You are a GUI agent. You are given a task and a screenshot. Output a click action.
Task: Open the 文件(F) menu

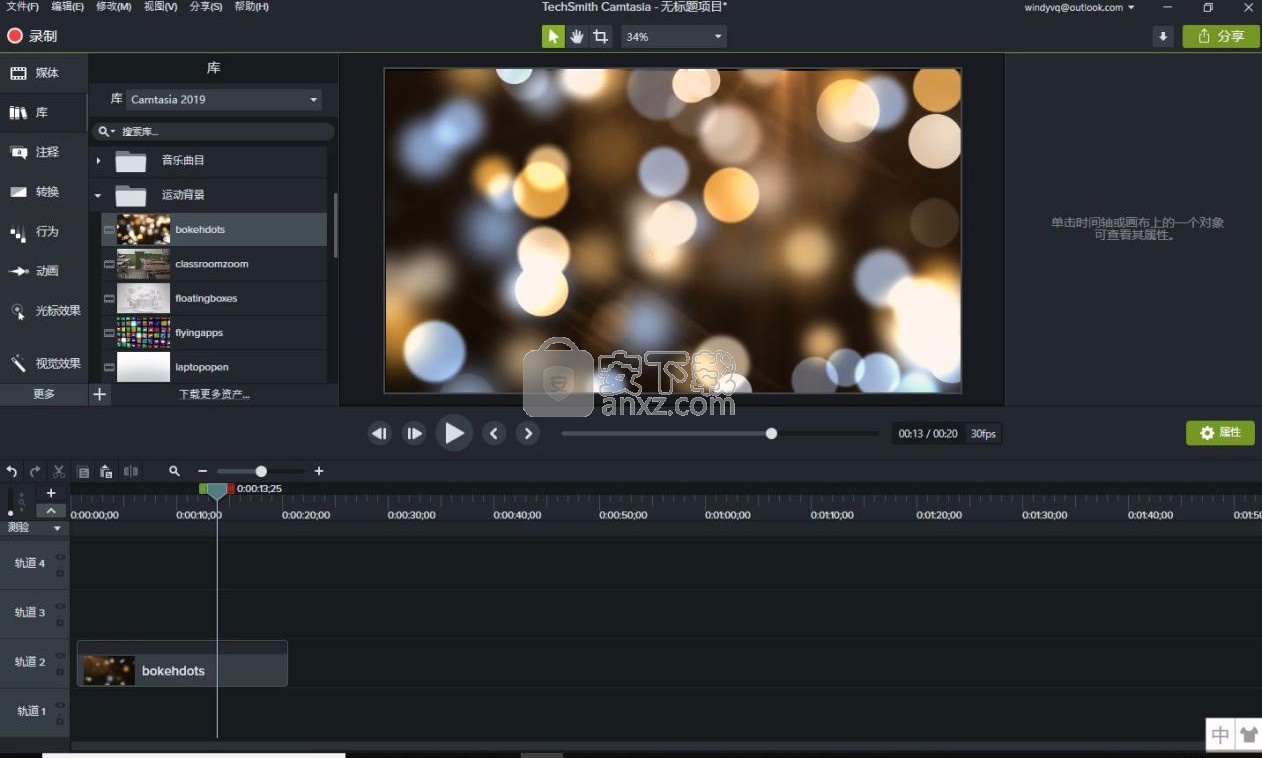(x=22, y=7)
